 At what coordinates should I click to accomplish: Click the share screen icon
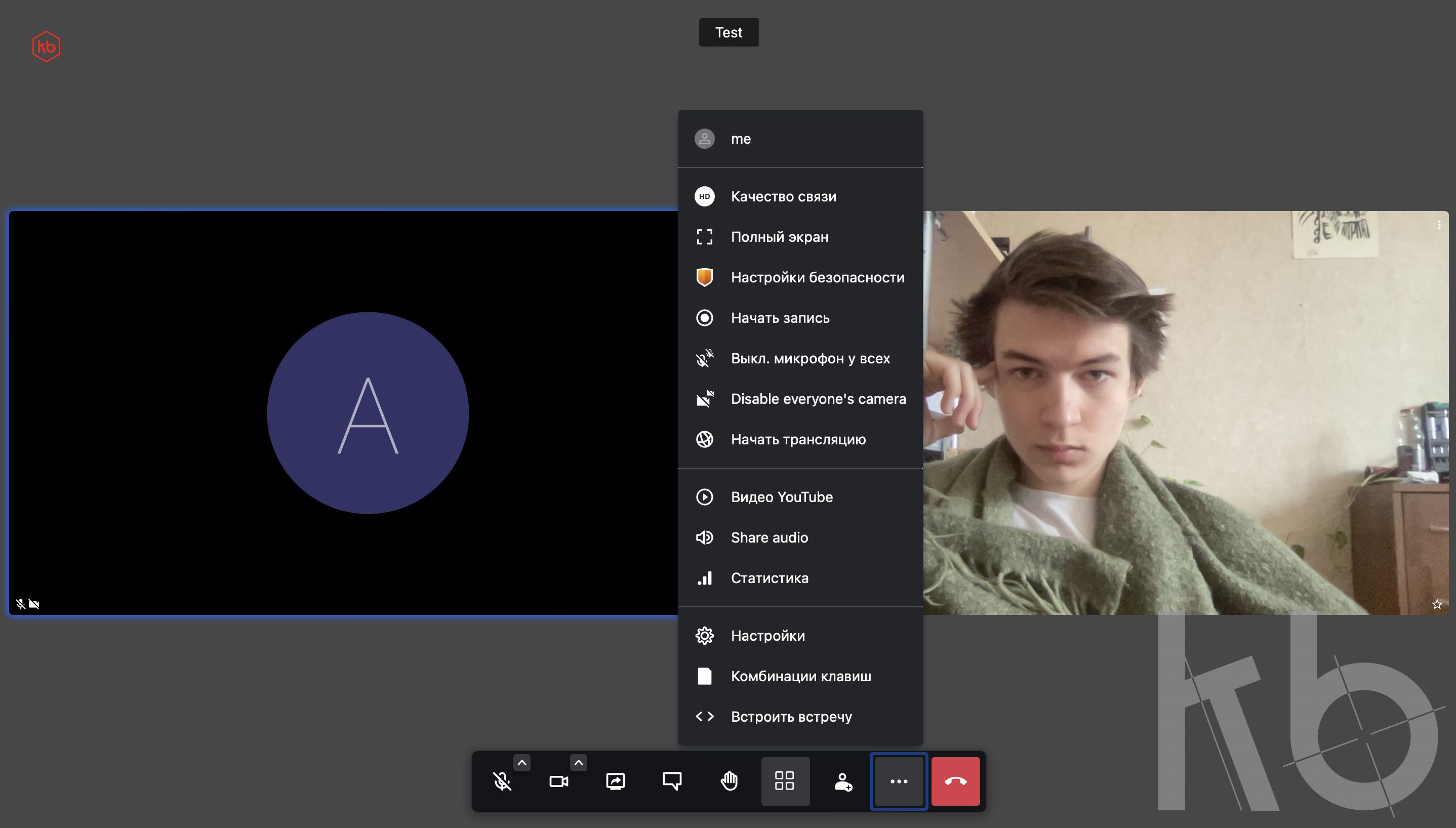[x=616, y=781]
